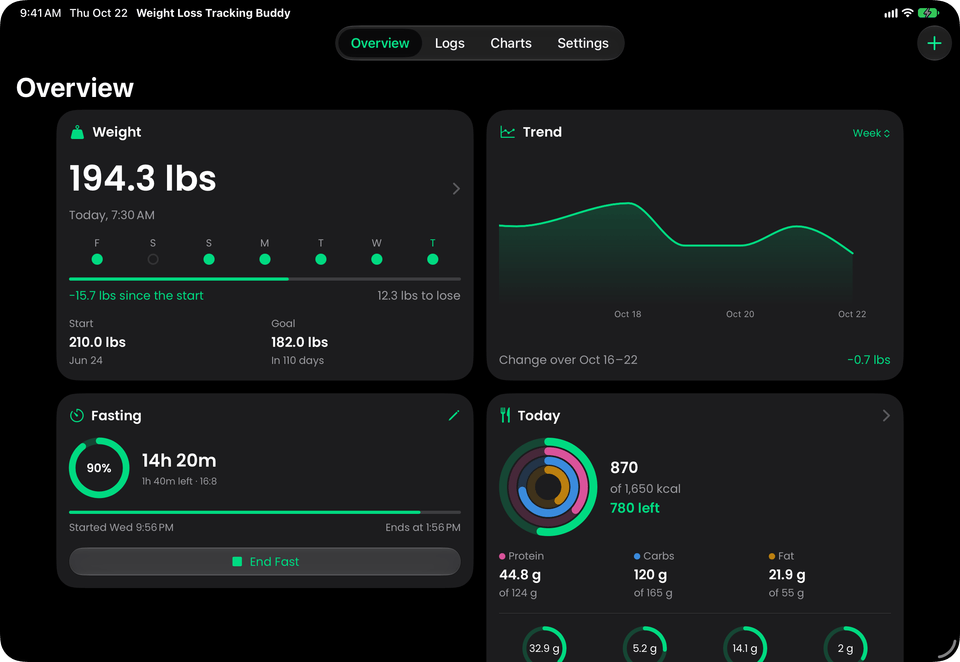Click the 5.2 g ring
This screenshot has width=960, height=662.
(x=645, y=644)
